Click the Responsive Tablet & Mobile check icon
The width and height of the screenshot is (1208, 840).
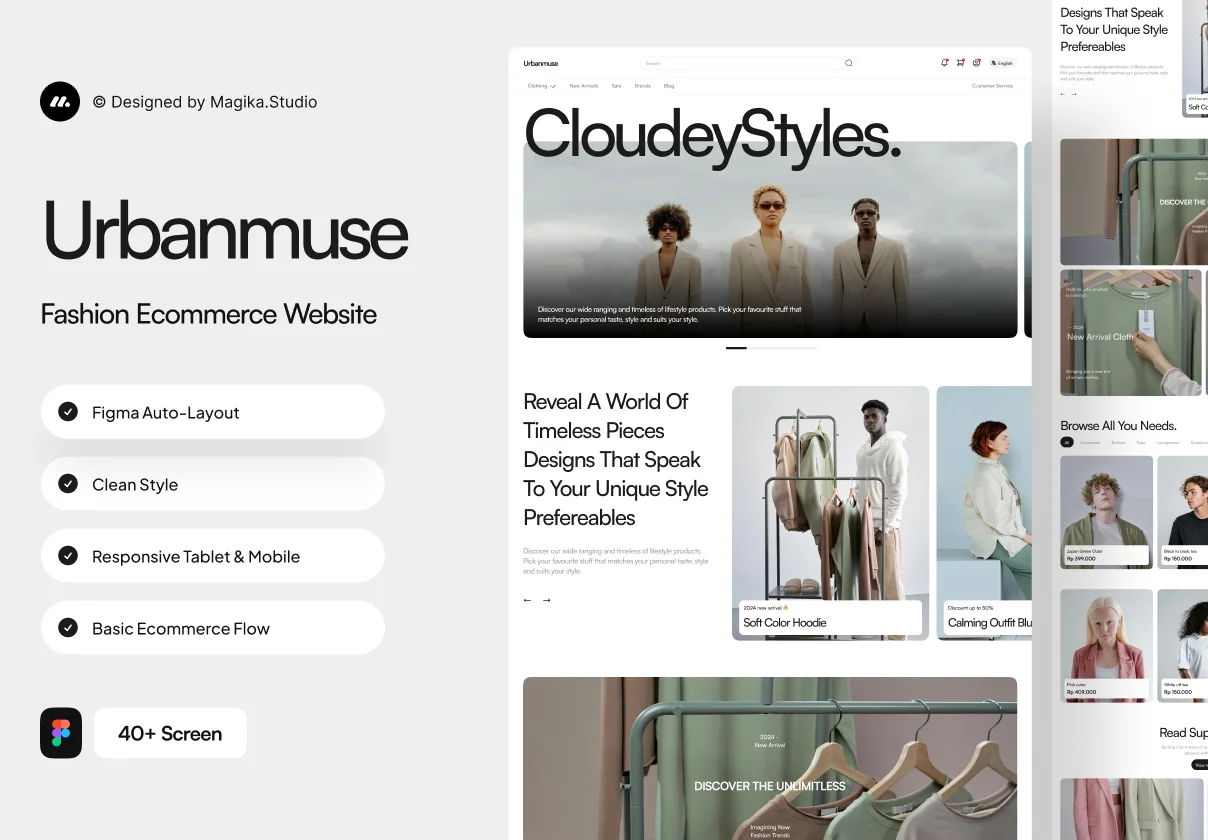(x=68, y=555)
